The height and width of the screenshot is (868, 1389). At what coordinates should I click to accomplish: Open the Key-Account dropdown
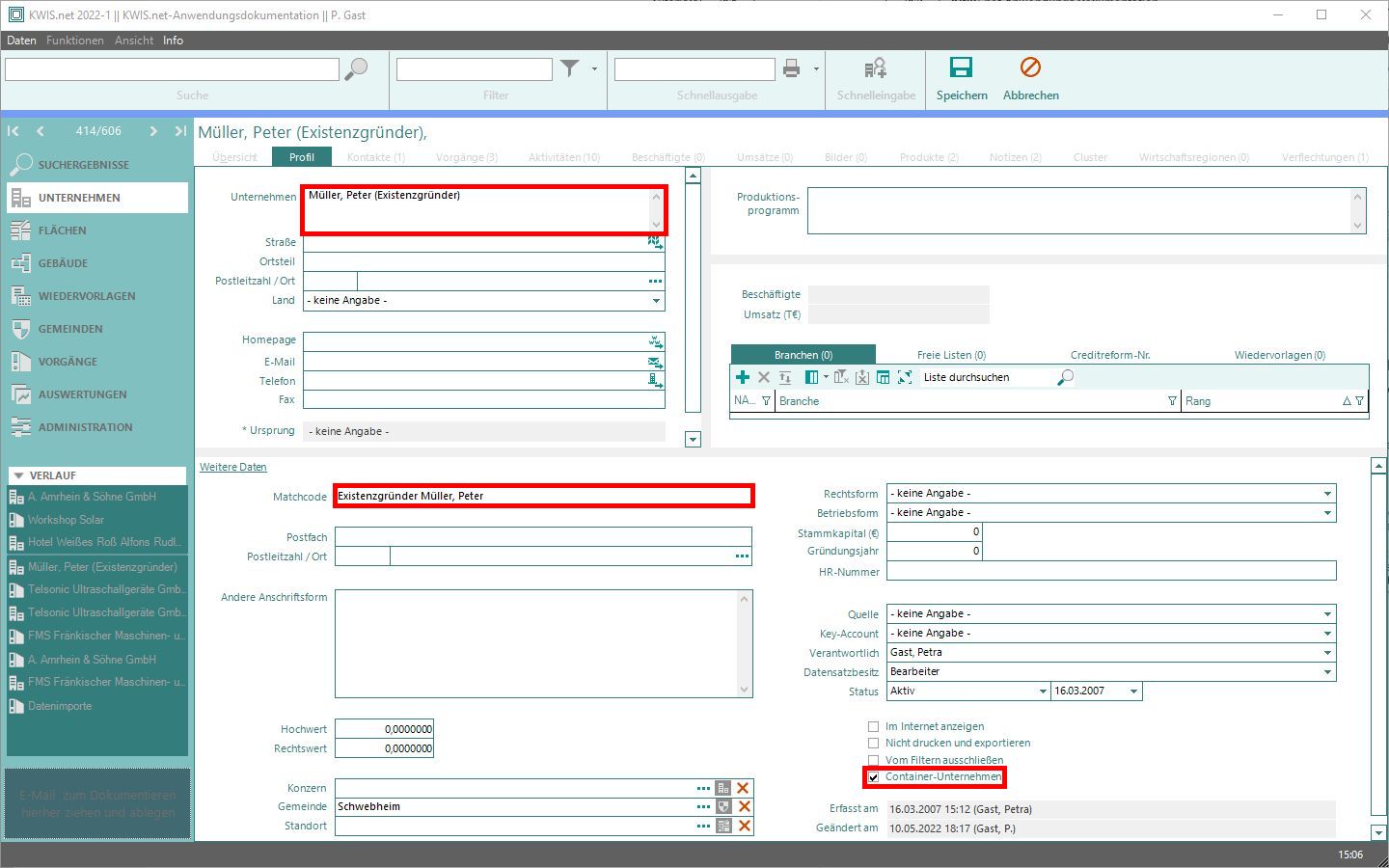(1327, 634)
